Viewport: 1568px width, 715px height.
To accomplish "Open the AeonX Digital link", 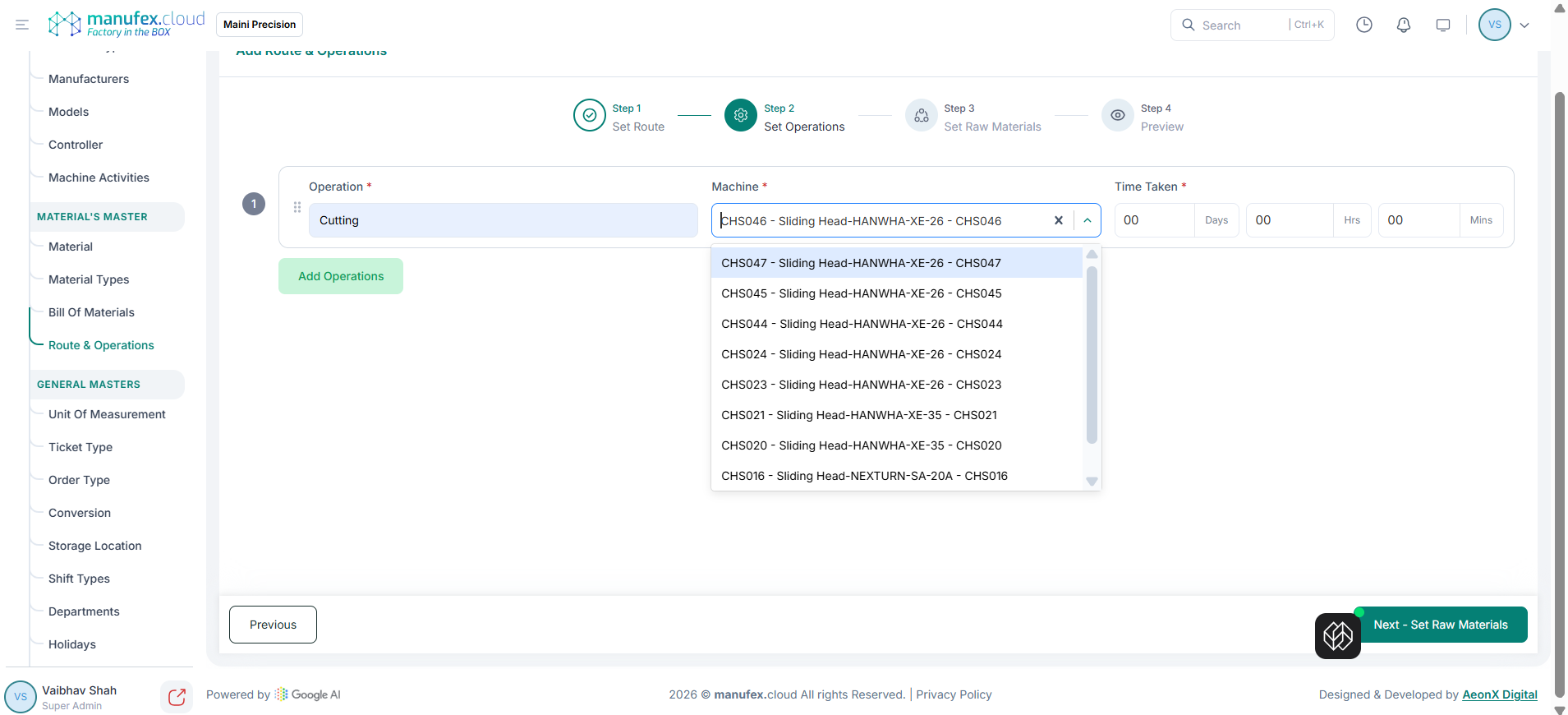I will (x=1499, y=694).
